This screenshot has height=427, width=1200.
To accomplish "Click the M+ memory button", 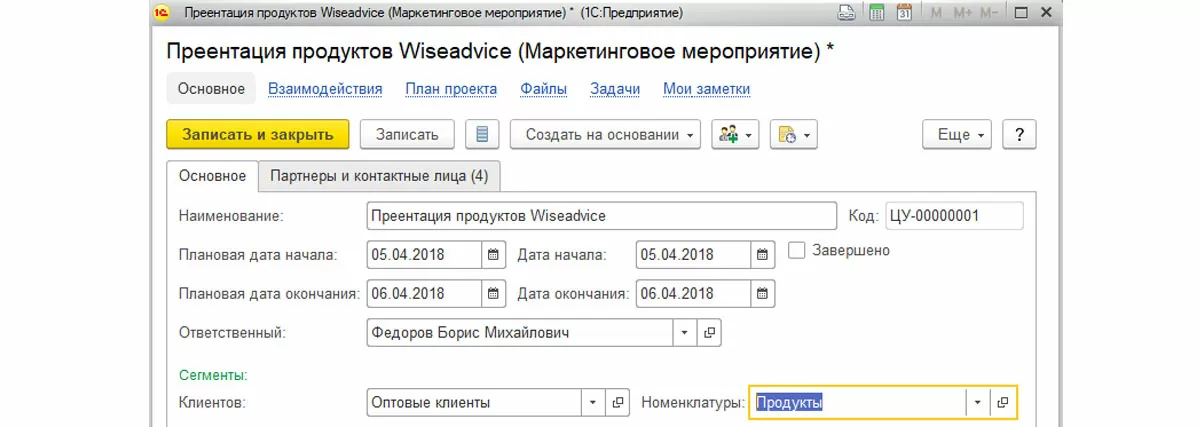I will coord(963,15).
